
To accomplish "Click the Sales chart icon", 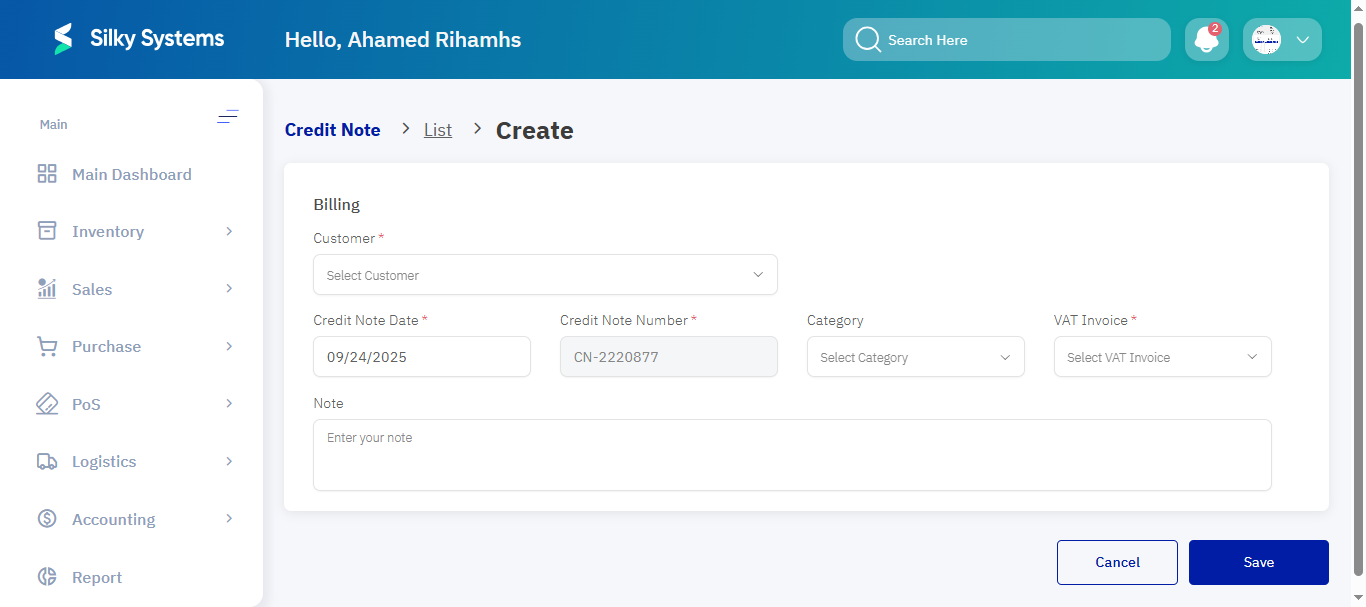I will (x=46, y=288).
